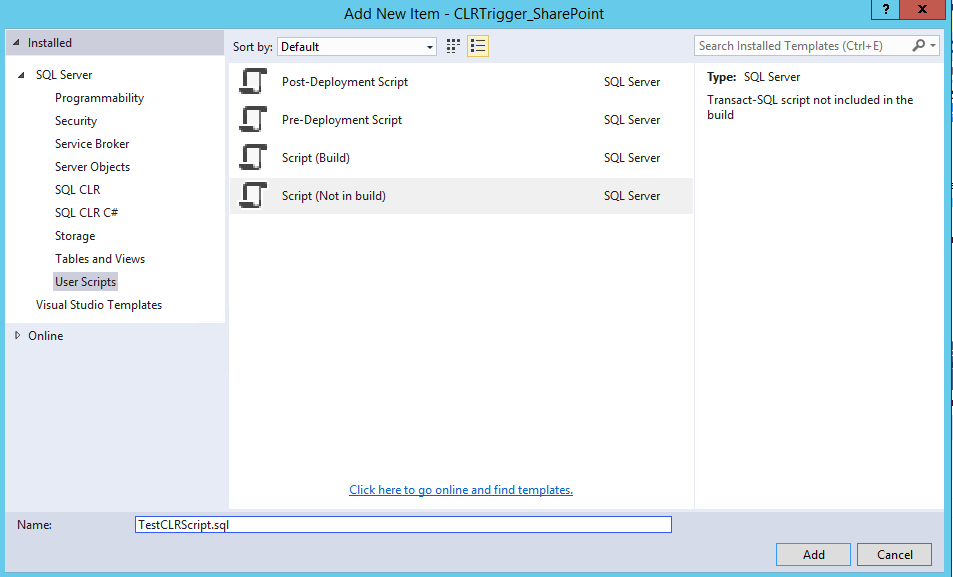Collapse the SQL Server tree node

tap(21, 75)
